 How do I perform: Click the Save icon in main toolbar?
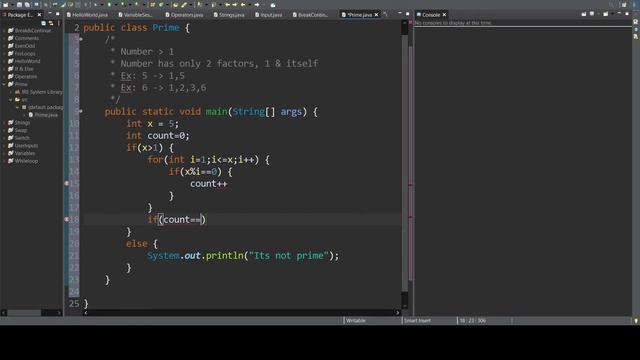coord(19,4)
